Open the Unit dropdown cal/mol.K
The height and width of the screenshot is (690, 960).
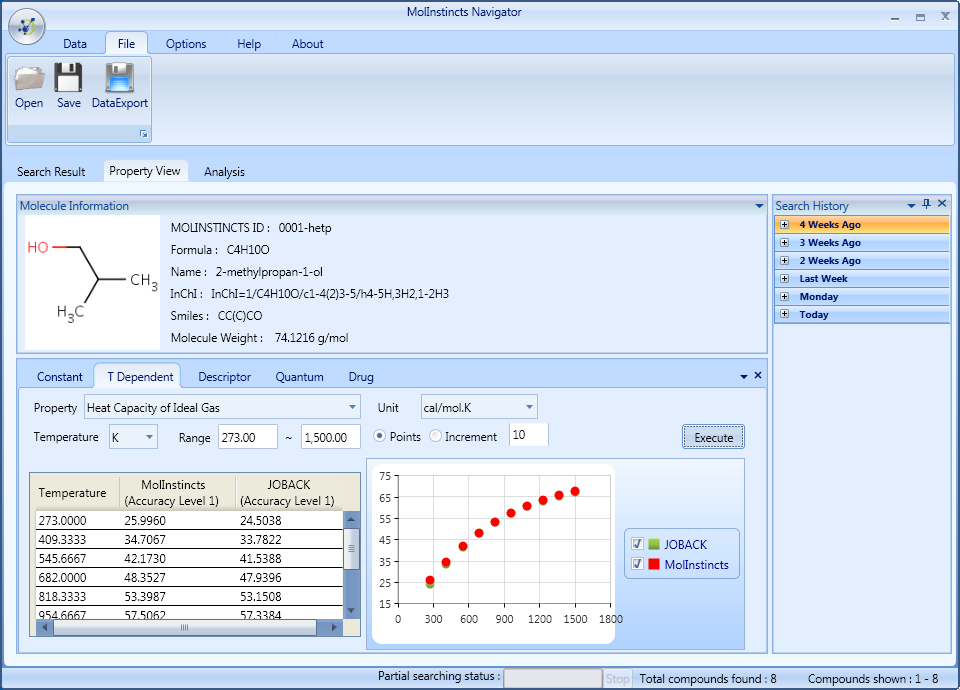(x=479, y=407)
